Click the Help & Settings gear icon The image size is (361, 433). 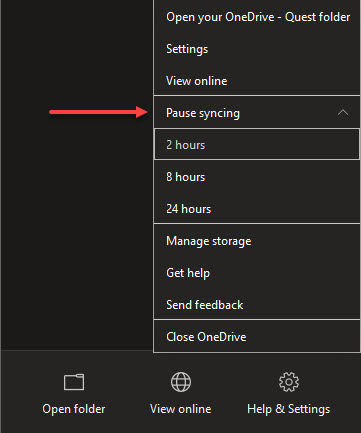tap(289, 382)
